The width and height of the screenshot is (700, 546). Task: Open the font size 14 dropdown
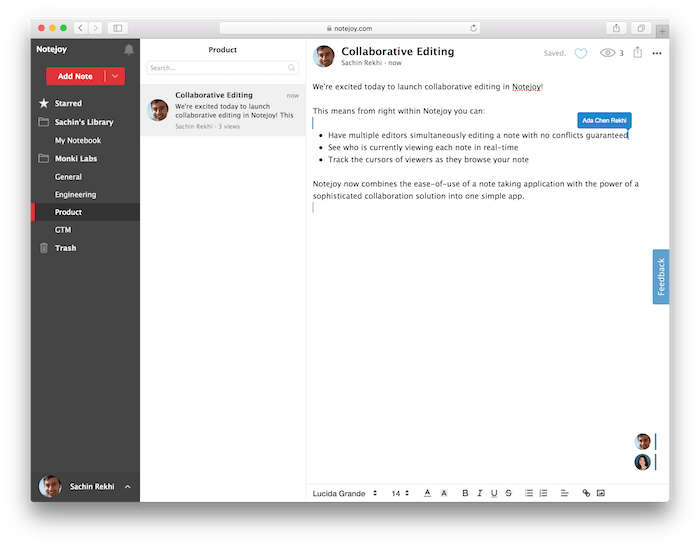(400, 493)
